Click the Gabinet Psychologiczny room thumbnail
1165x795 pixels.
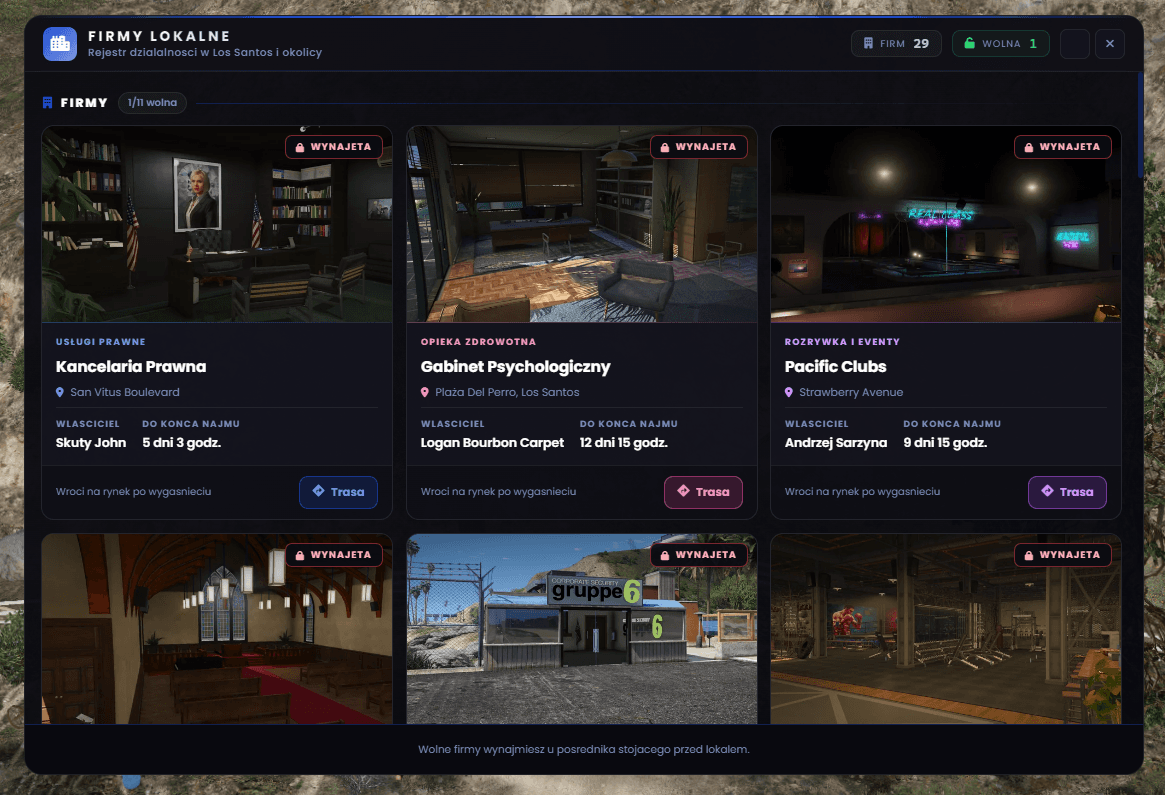coord(582,224)
